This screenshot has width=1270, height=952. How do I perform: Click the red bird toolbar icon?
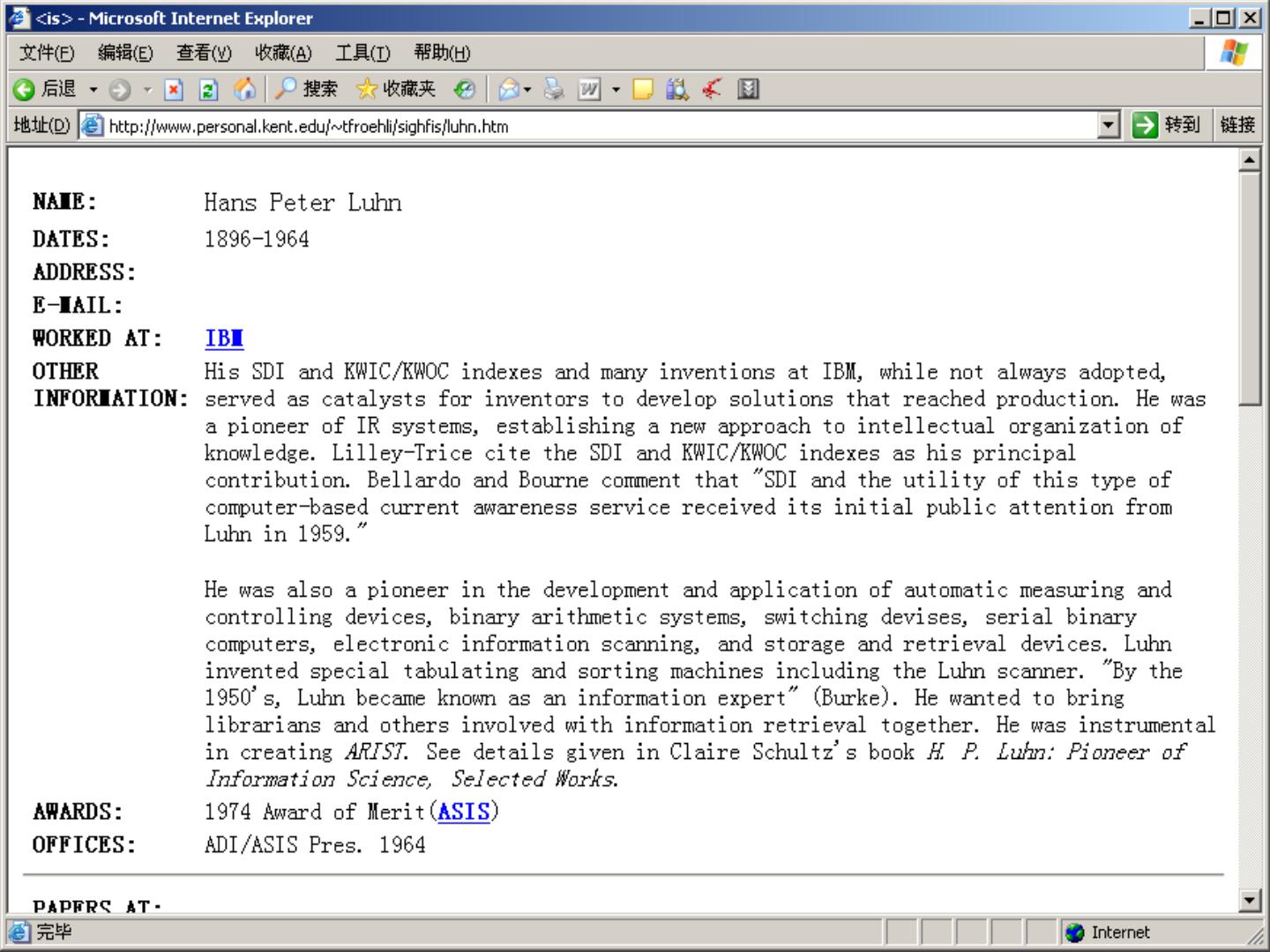point(713,89)
